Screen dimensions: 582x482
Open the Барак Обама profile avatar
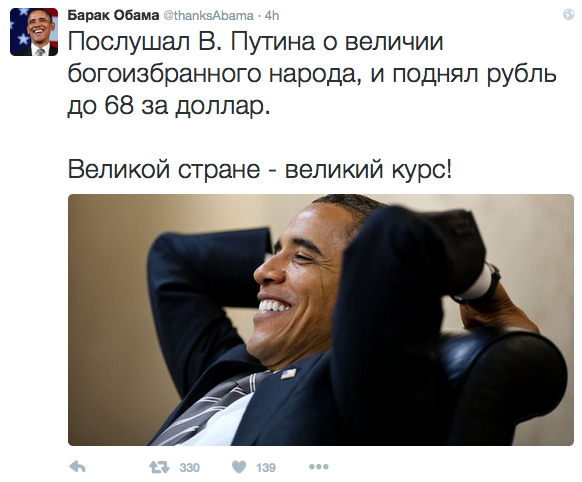(x=34, y=32)
